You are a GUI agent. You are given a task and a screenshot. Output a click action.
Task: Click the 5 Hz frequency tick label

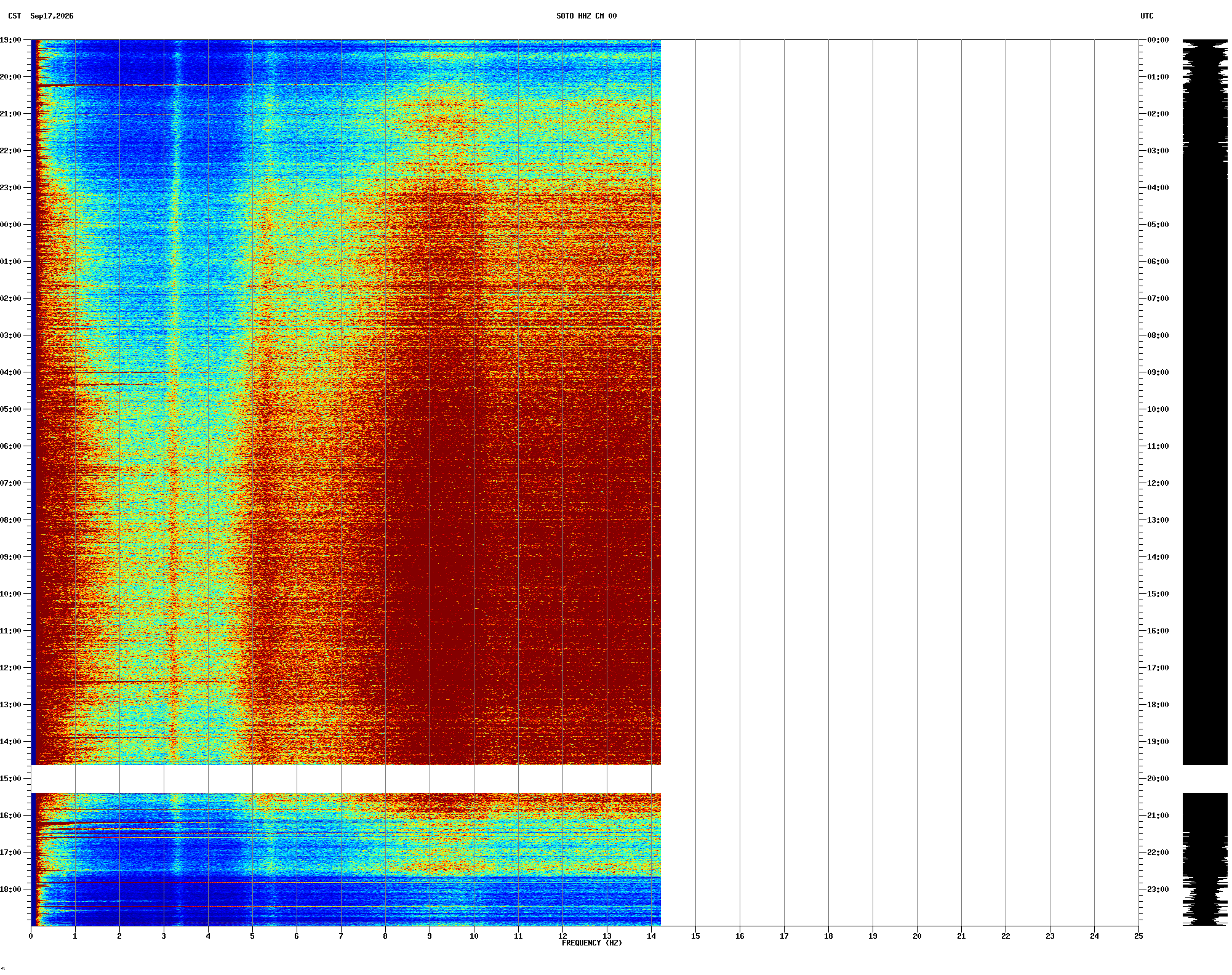tap(252, 936)
